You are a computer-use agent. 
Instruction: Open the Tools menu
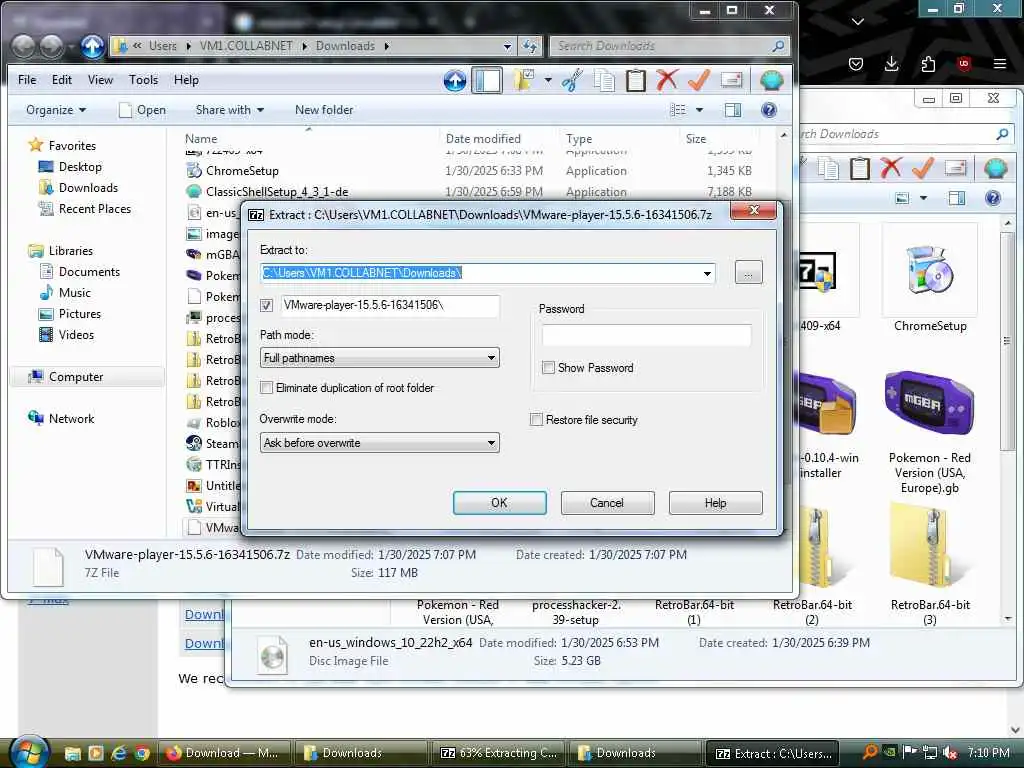point(143,80)
